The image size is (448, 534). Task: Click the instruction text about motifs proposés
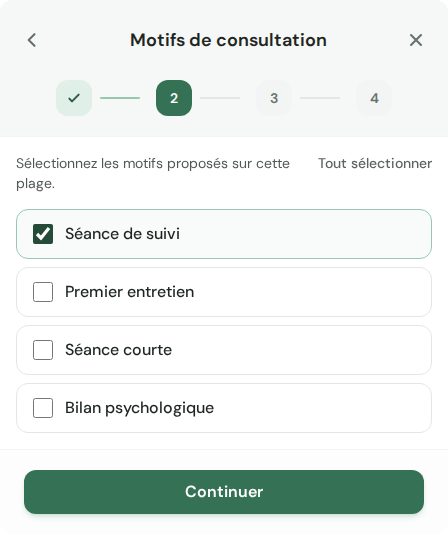click(153, 173)
